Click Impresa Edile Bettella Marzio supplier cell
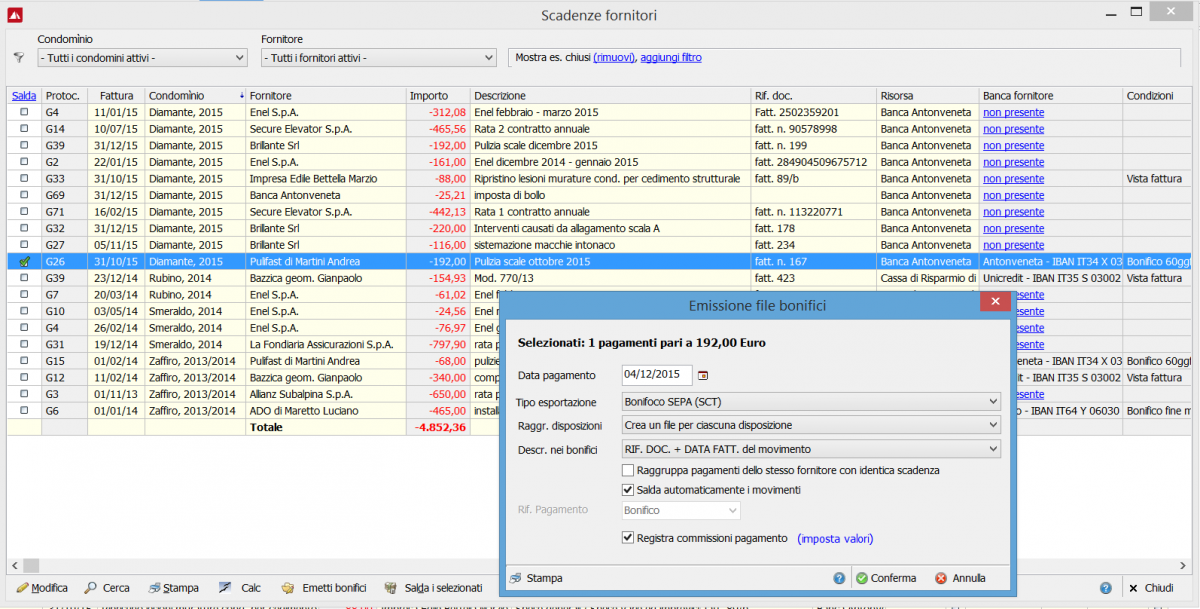This screenshot has height=609, width=1200. pos(326,178)
